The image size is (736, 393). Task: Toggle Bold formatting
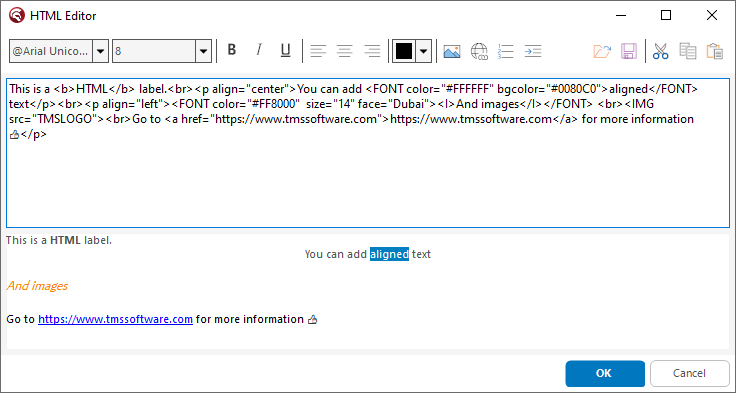click(231, 50)
